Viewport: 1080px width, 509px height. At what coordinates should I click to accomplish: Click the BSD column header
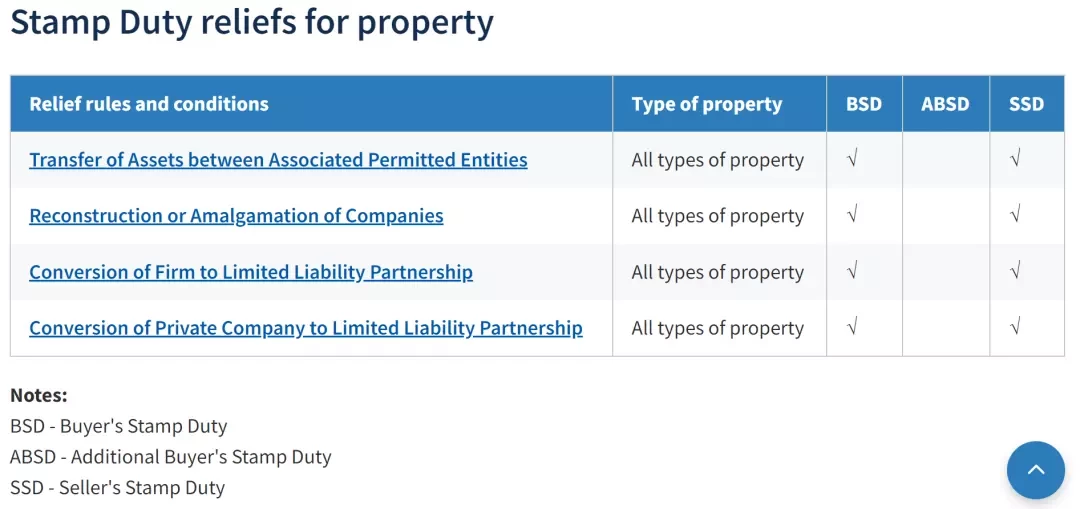click(x=864, y=104)
